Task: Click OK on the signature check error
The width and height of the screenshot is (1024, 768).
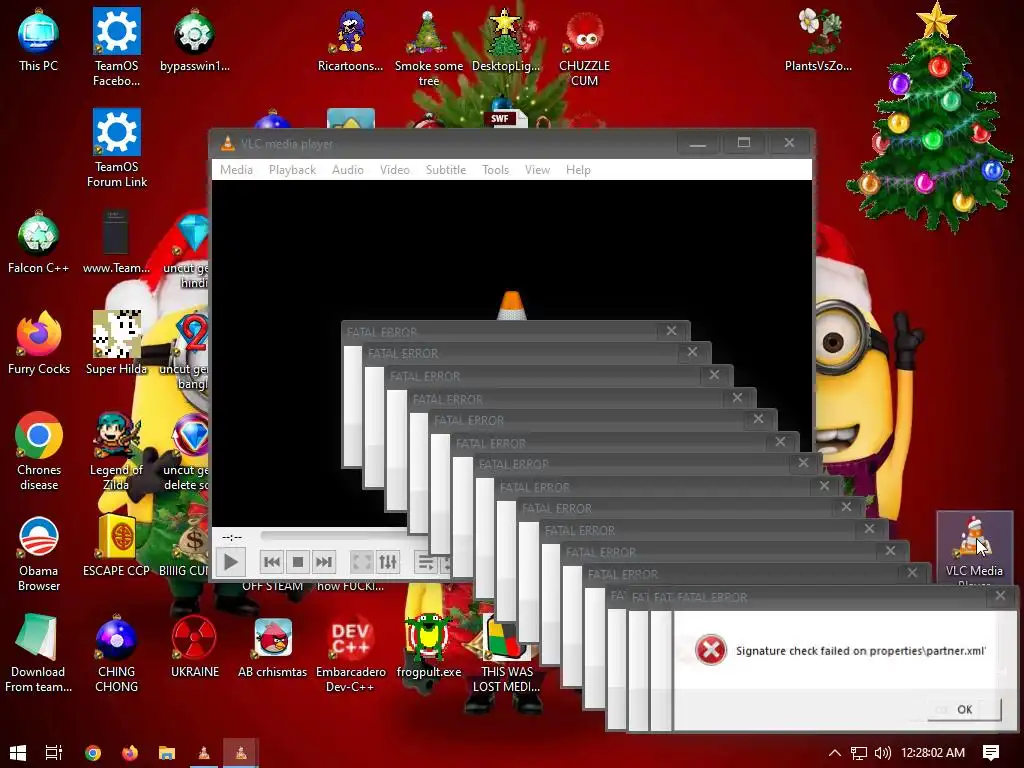Action: coord(965,709)
